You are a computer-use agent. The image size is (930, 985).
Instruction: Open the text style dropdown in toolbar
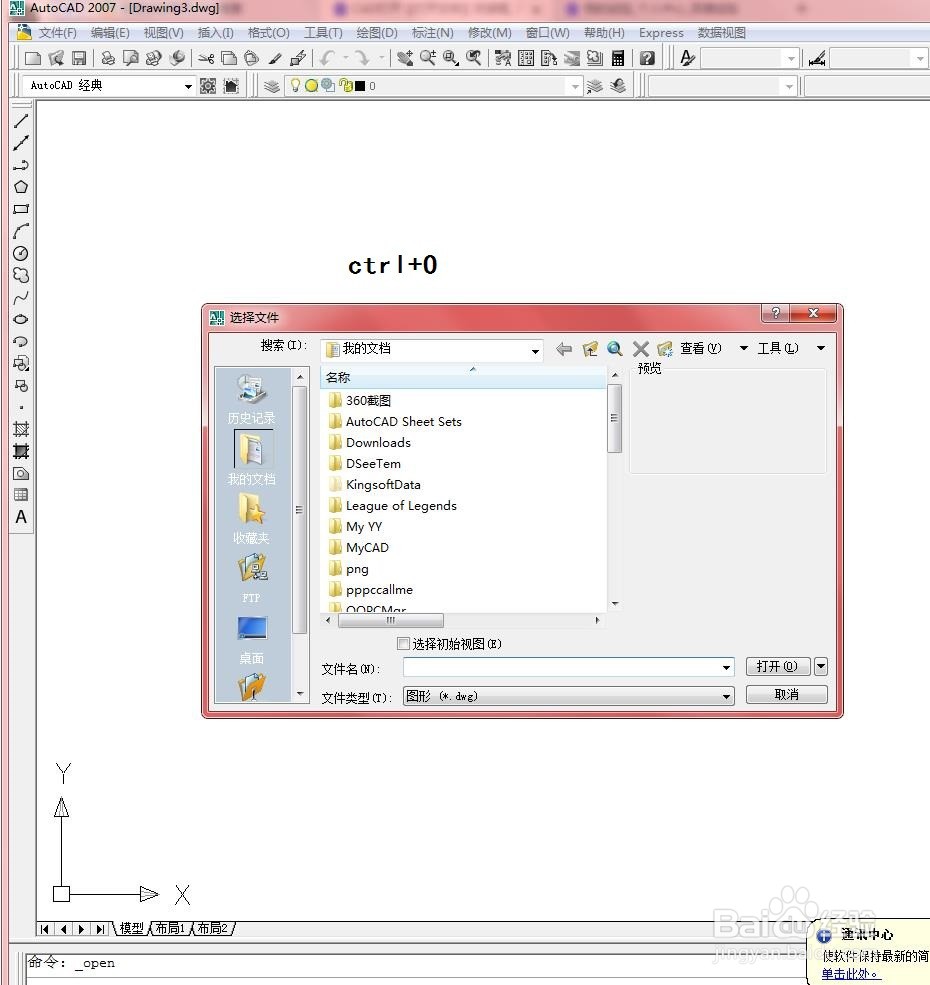[791, 58]
